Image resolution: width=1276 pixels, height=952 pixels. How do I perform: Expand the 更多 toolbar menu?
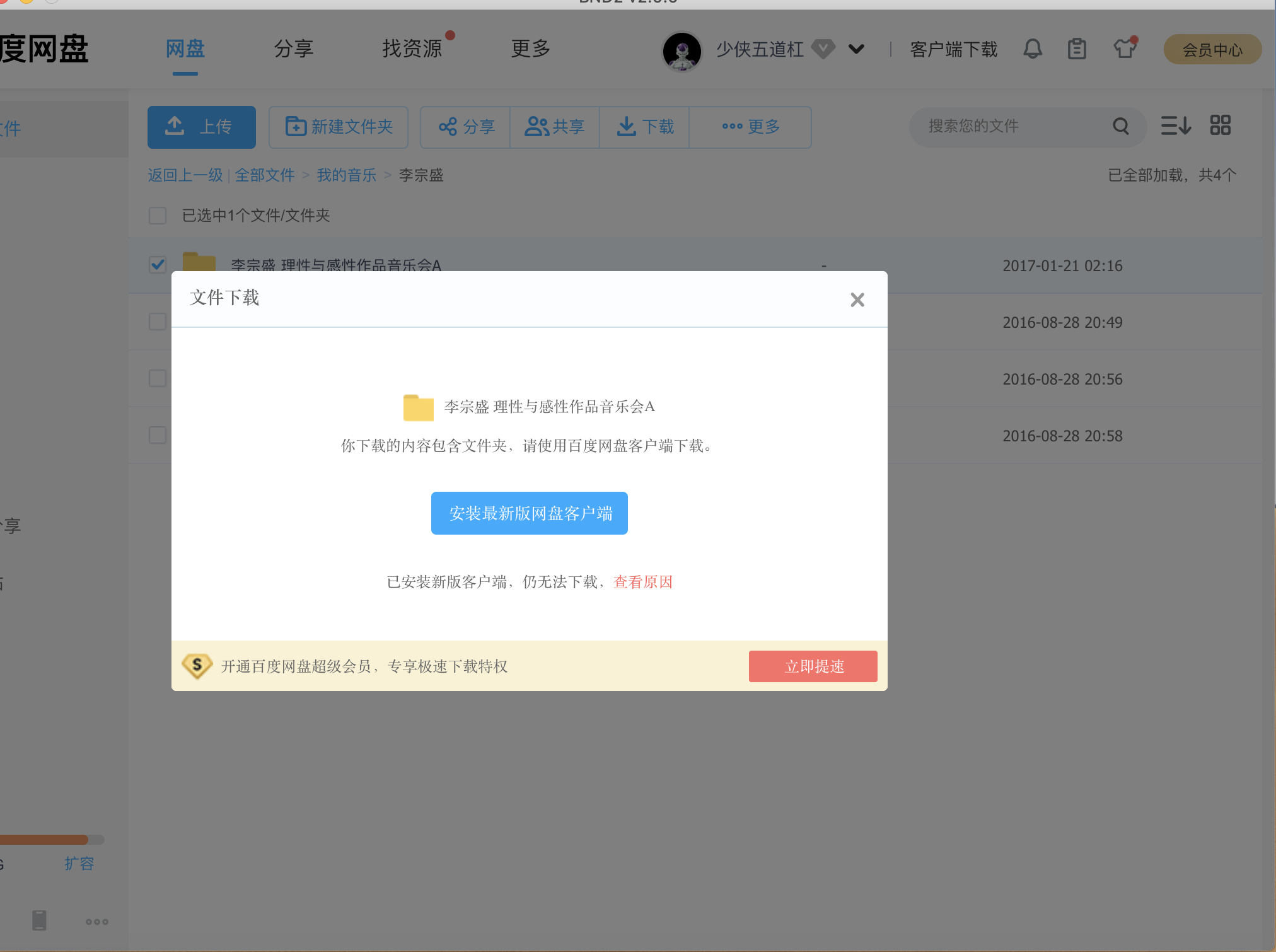[x=750, y=127]
